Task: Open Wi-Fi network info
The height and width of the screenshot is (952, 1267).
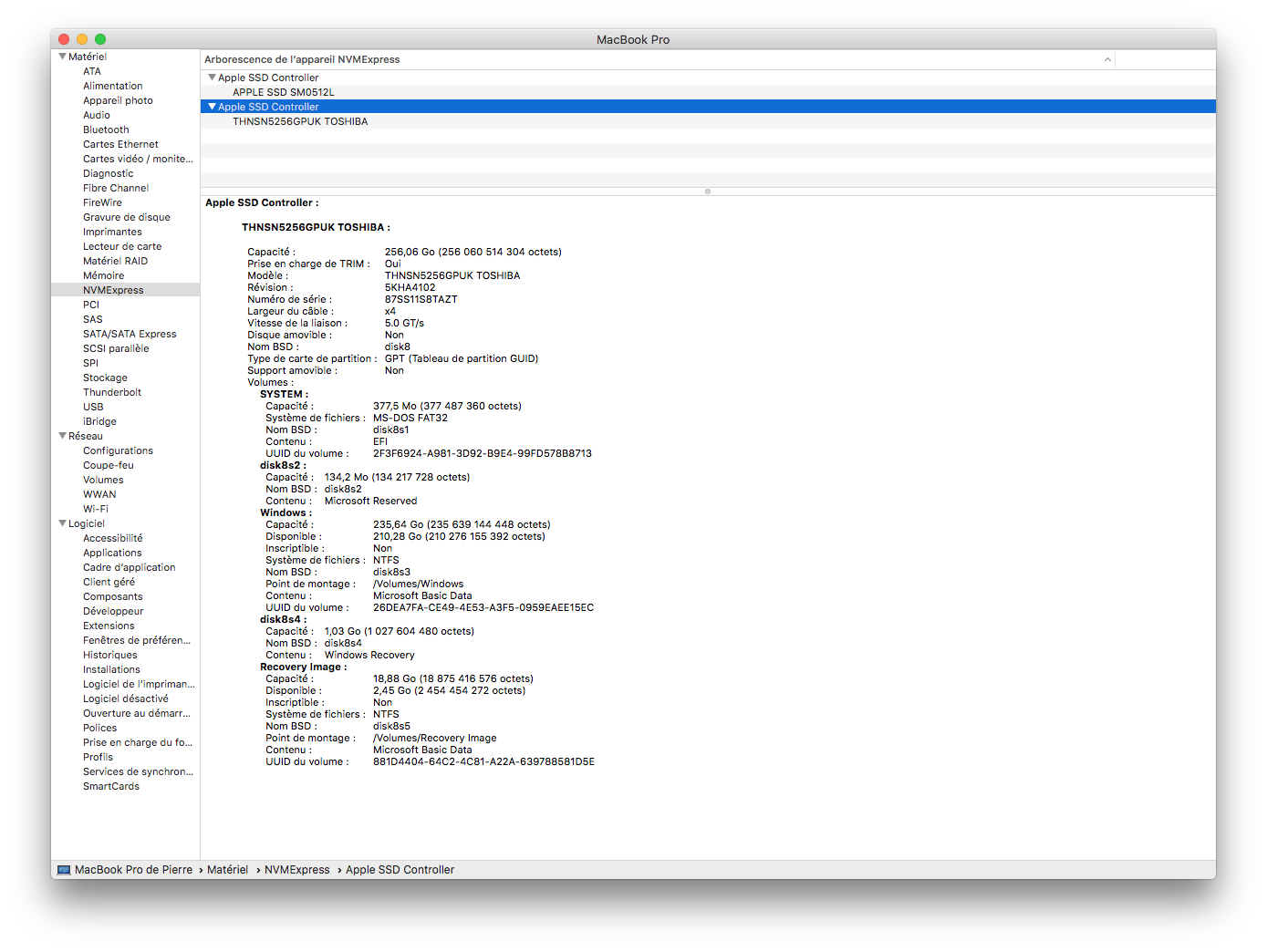Action: point(96,509)
